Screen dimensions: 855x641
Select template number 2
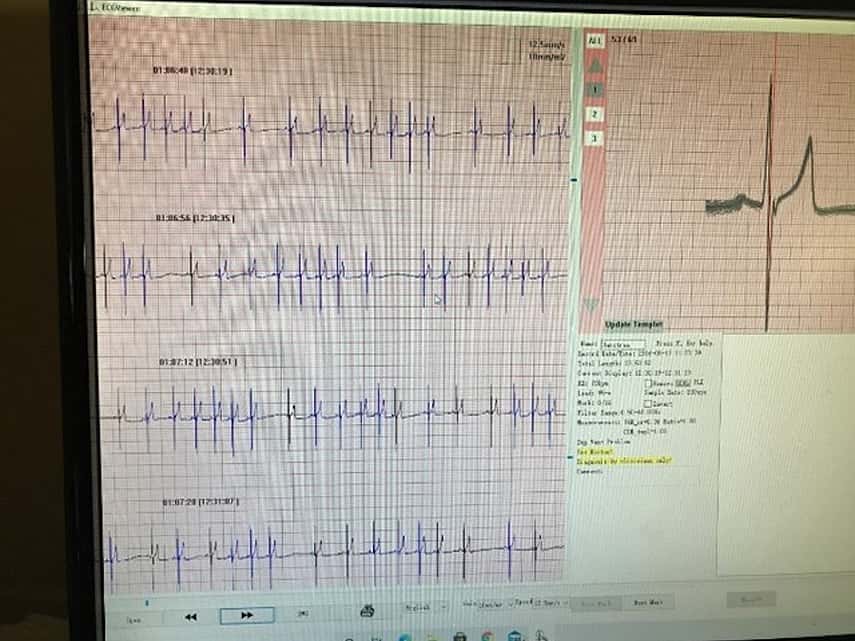point(594,114)
